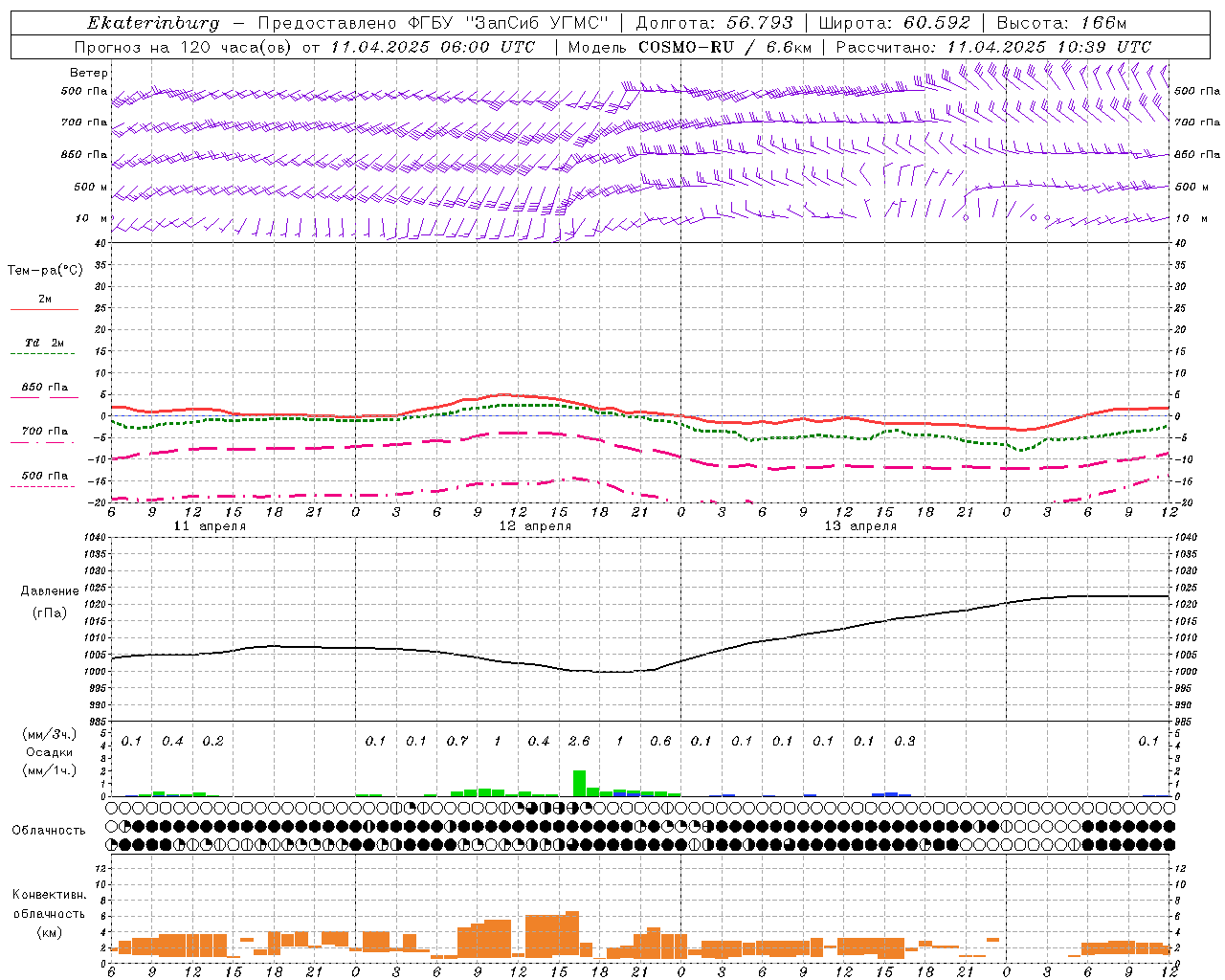Select the Td 2м dew point legend entry
The width and height of the screenshot is (1225, 980).
pos(44,344)
